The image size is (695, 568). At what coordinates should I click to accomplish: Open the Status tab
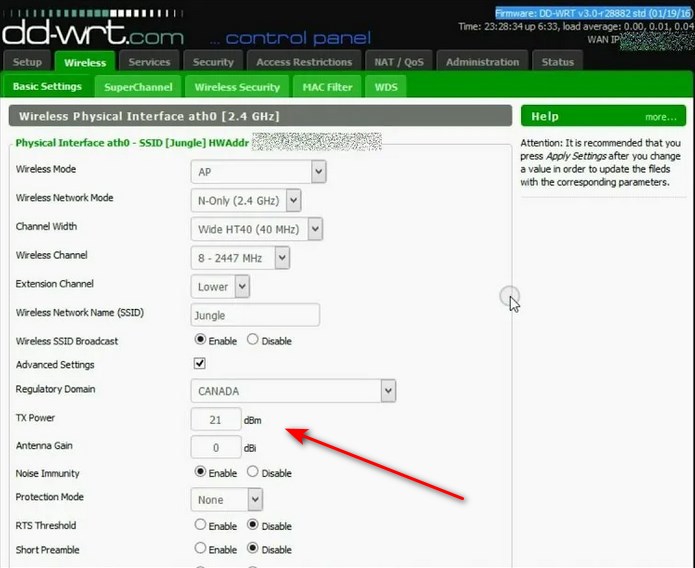pyautogui.click(x=557, y=62)
